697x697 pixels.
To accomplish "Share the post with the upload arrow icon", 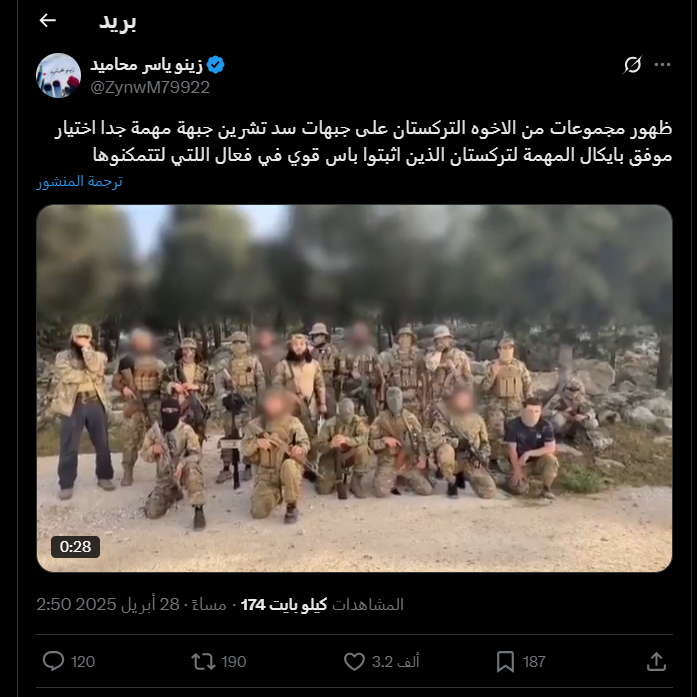I will [656, 661].
